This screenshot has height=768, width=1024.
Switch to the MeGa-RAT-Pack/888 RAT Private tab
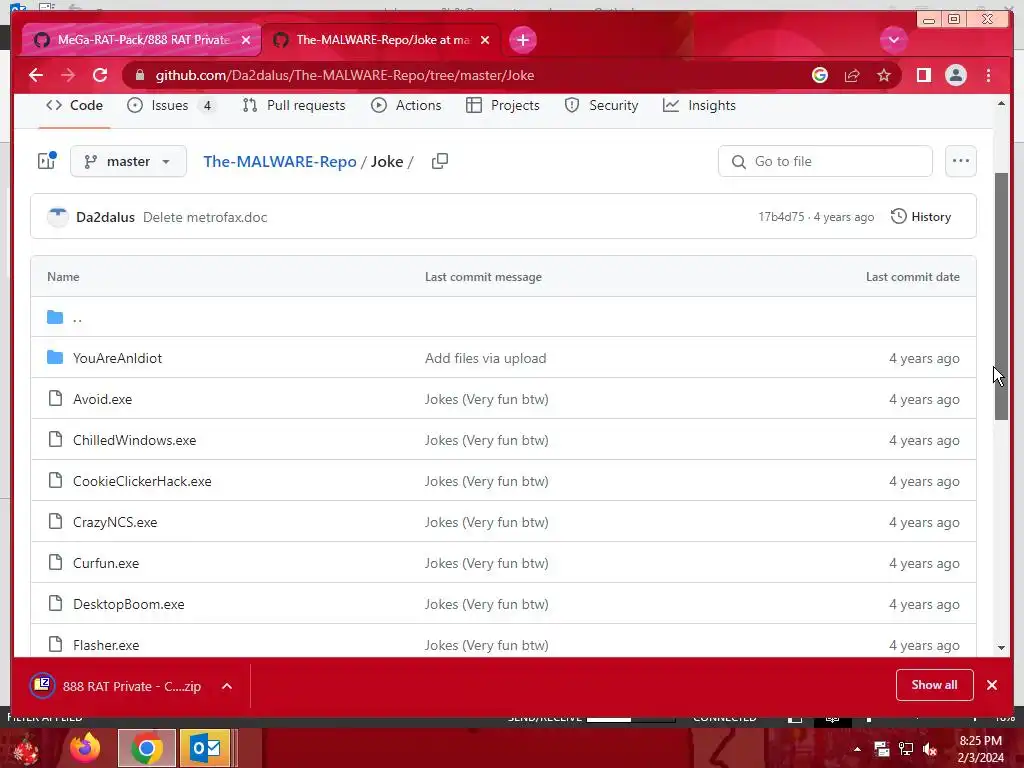coord(142,40)
